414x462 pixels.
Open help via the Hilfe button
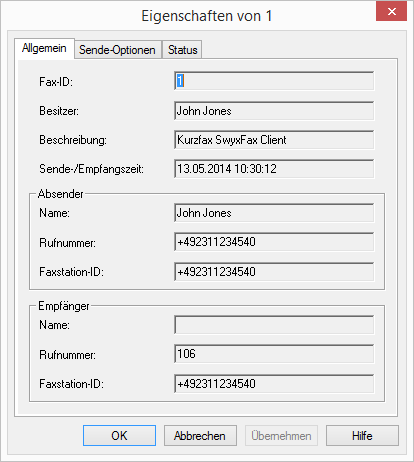[x=362, y=436]
